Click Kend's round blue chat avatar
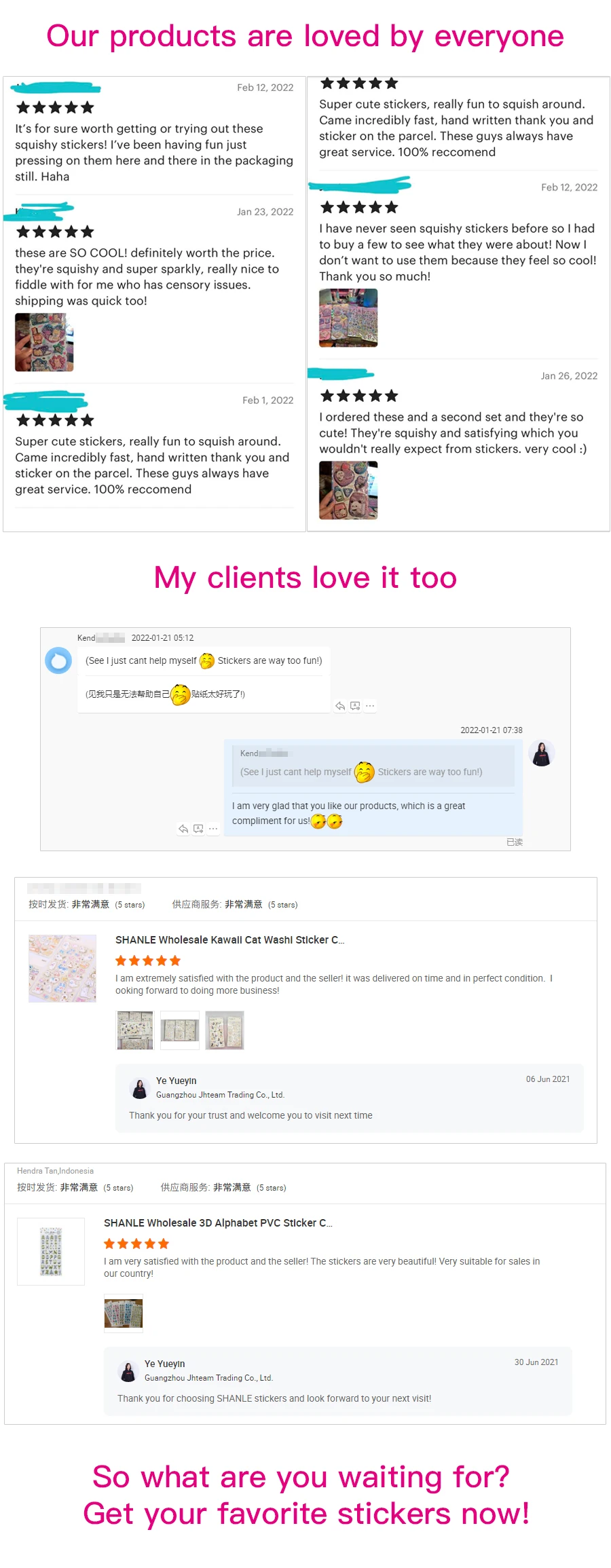The width and height of the screenshot is (611, 1568). (x=58, y=660)
